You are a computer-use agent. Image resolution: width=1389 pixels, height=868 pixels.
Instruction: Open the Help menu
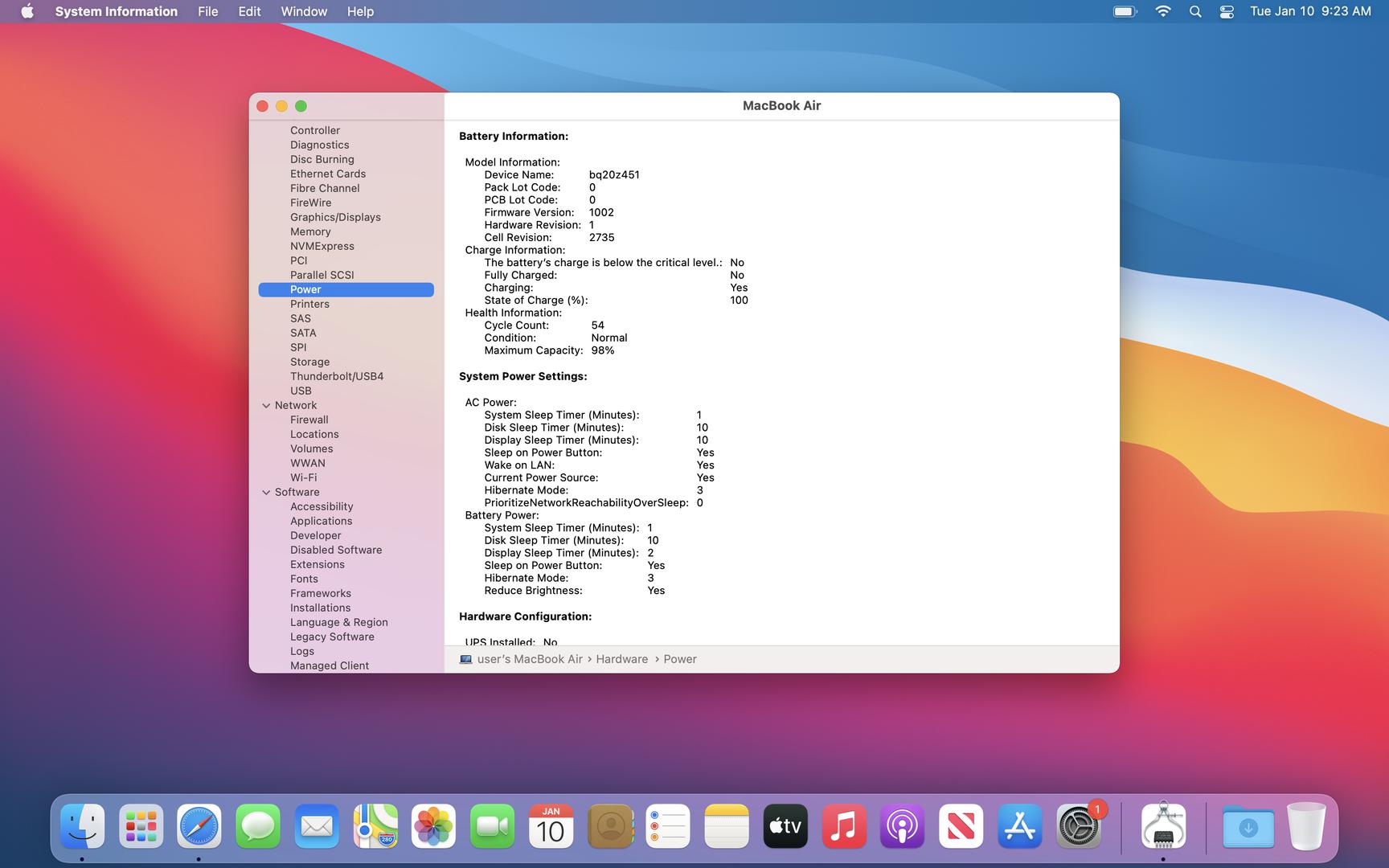tap(360, 11)
